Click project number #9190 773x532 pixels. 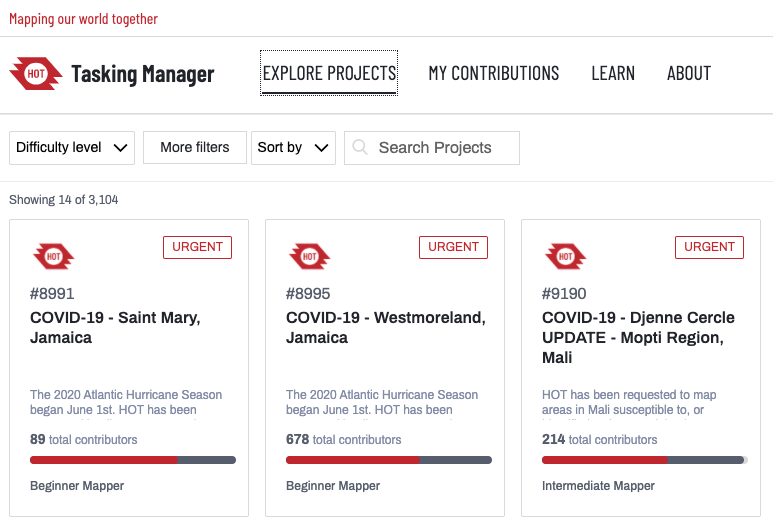tap(564, 294)
